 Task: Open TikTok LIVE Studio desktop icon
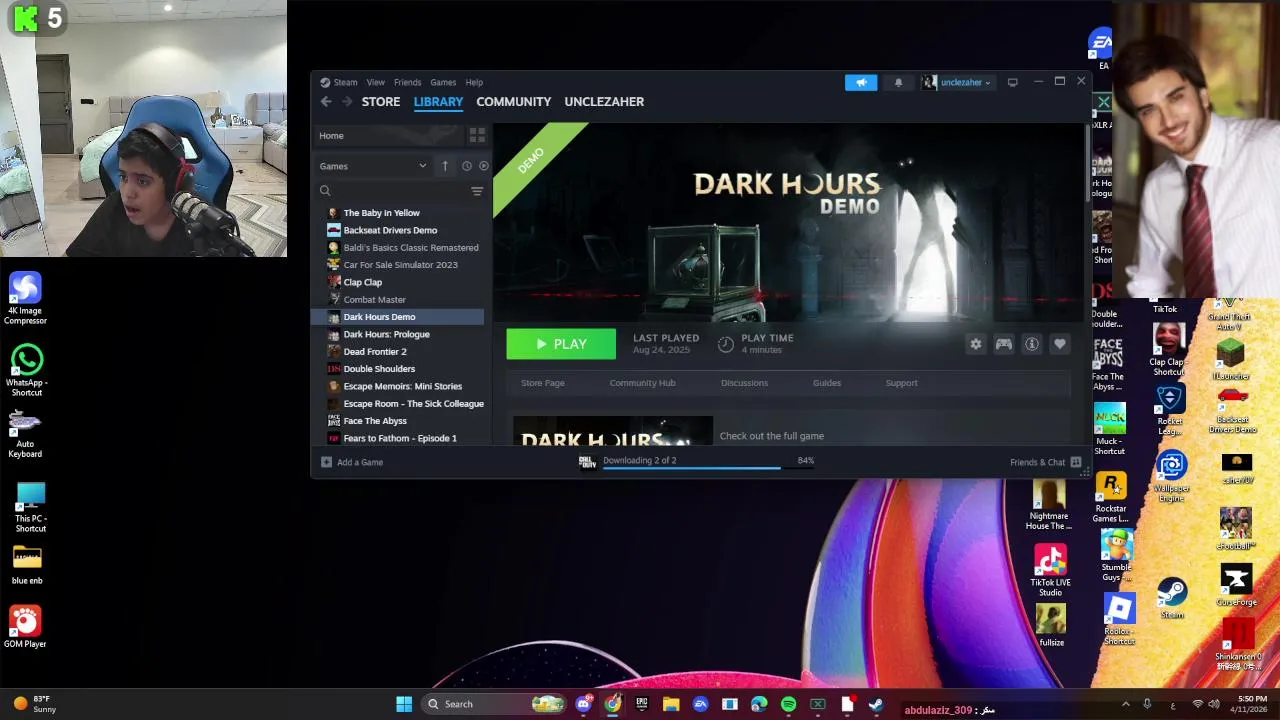pyautogui.click(x=1050, y=570)
